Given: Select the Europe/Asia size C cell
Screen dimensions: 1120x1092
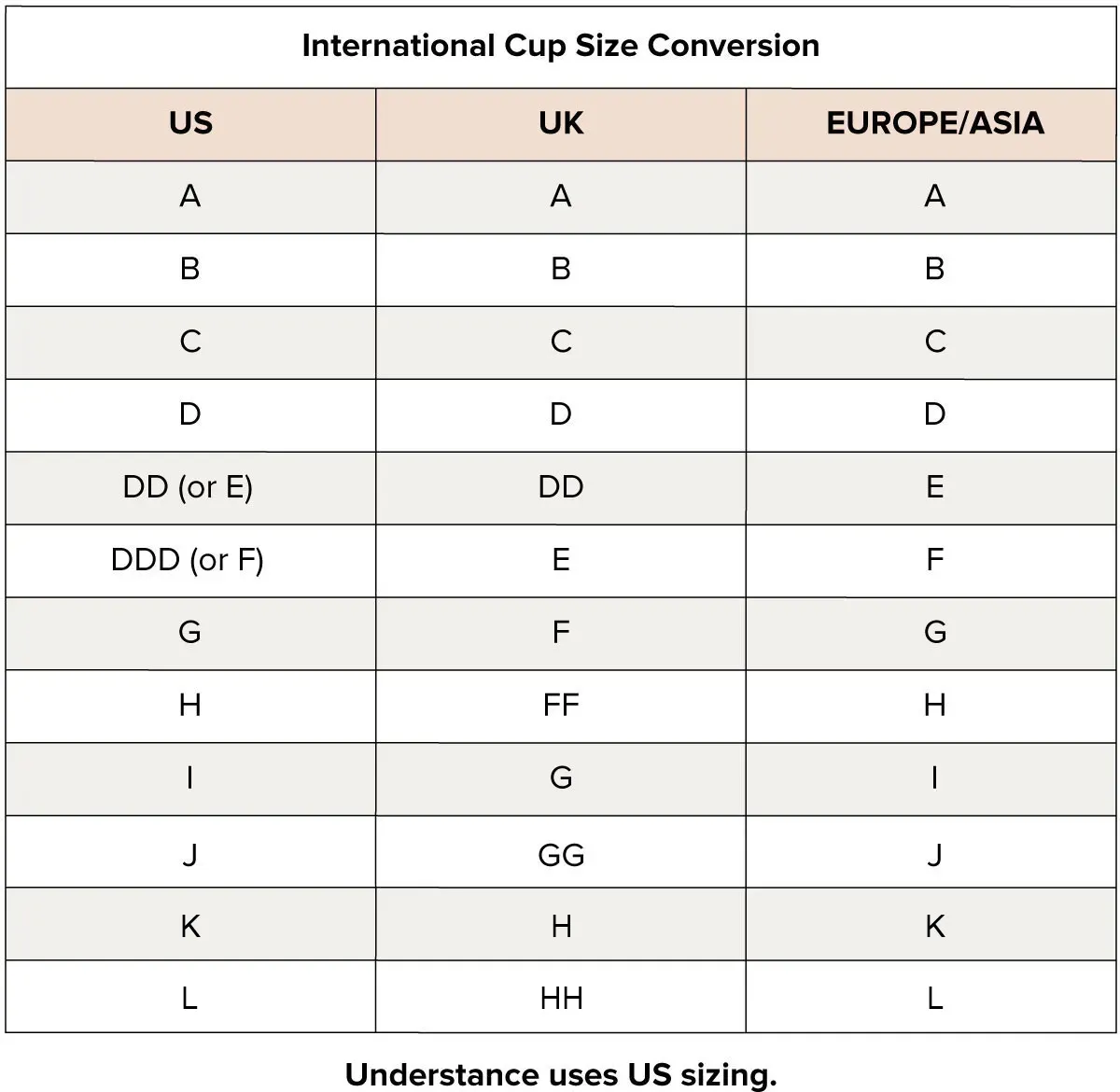Looking at the screenshot, I should pos(934,342).
